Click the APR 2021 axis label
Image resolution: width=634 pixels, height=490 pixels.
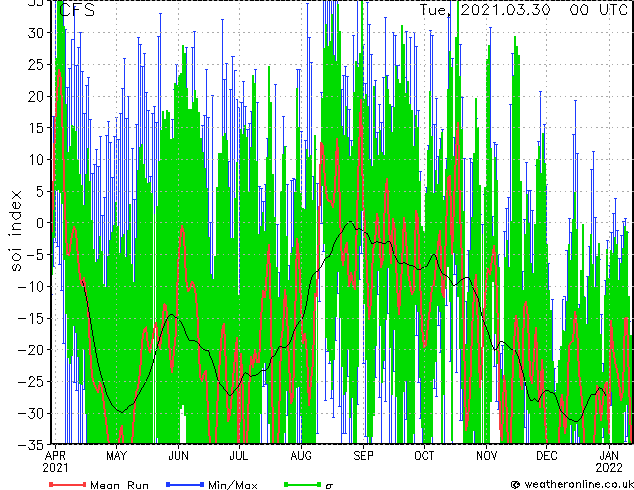point(55,462)
